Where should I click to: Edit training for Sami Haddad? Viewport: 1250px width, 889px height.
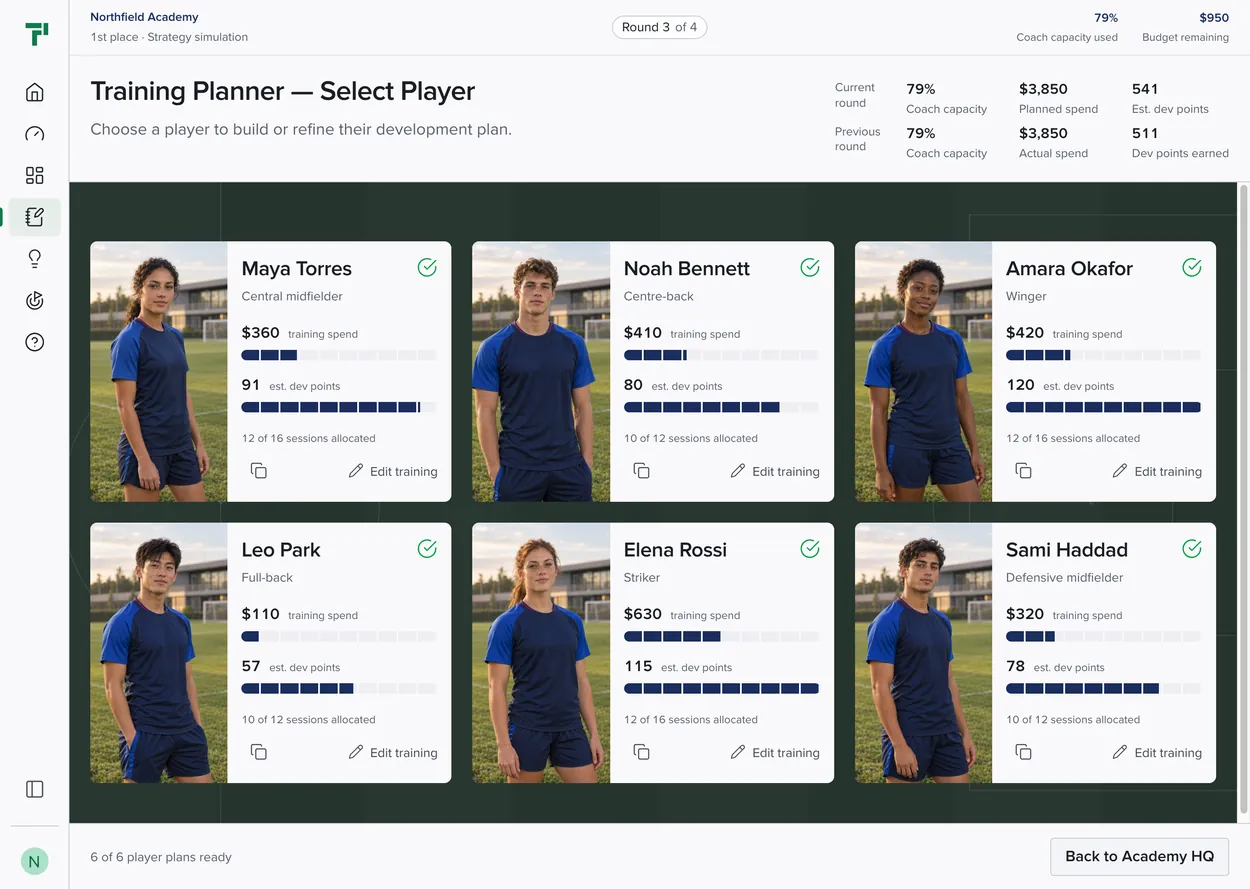coord(1157,752)
